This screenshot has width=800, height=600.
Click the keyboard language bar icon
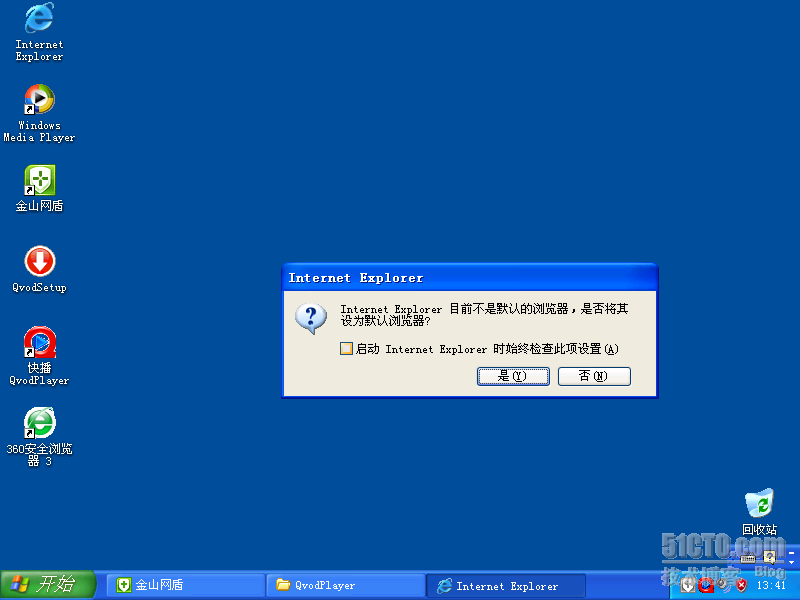pyautogui.click(x=748, y=558)
